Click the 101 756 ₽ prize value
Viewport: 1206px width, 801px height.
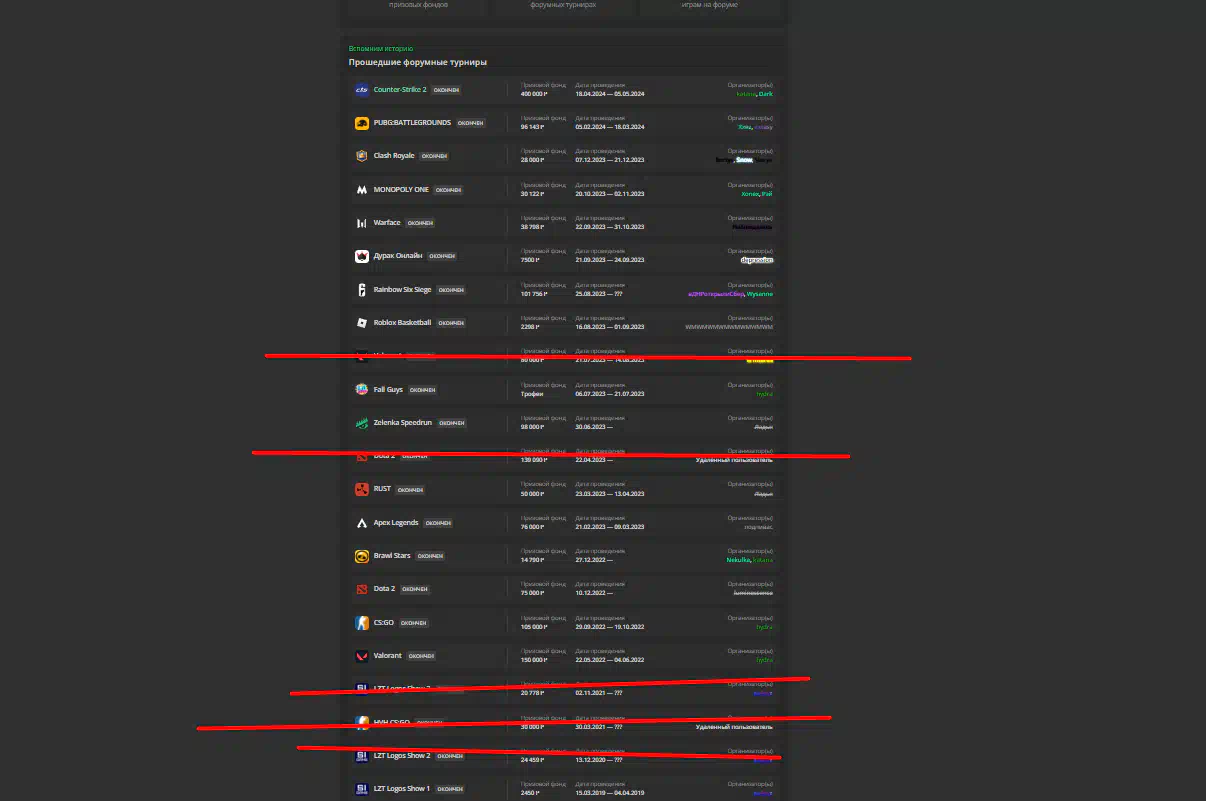click(534, 294)
